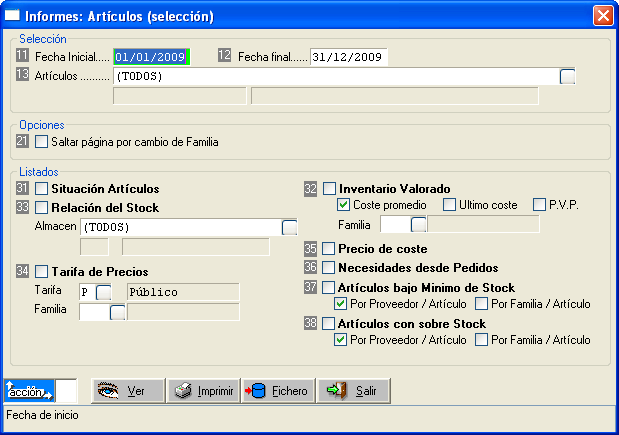Check Artículos bajo Minimo de Stock
Screen dimensions: 619x435
tap(328, 287)
